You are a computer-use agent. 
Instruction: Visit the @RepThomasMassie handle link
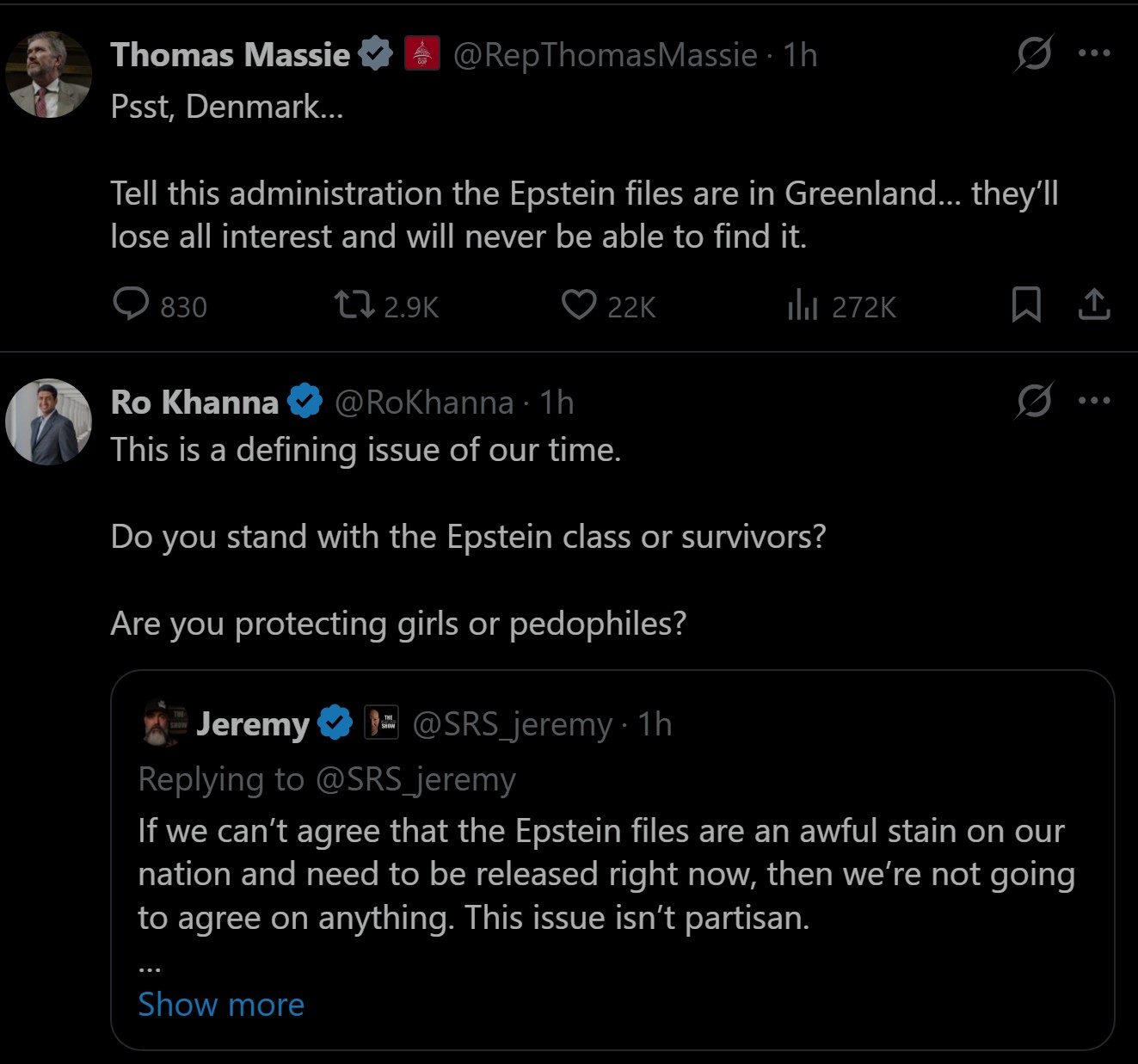click(605, 55)
